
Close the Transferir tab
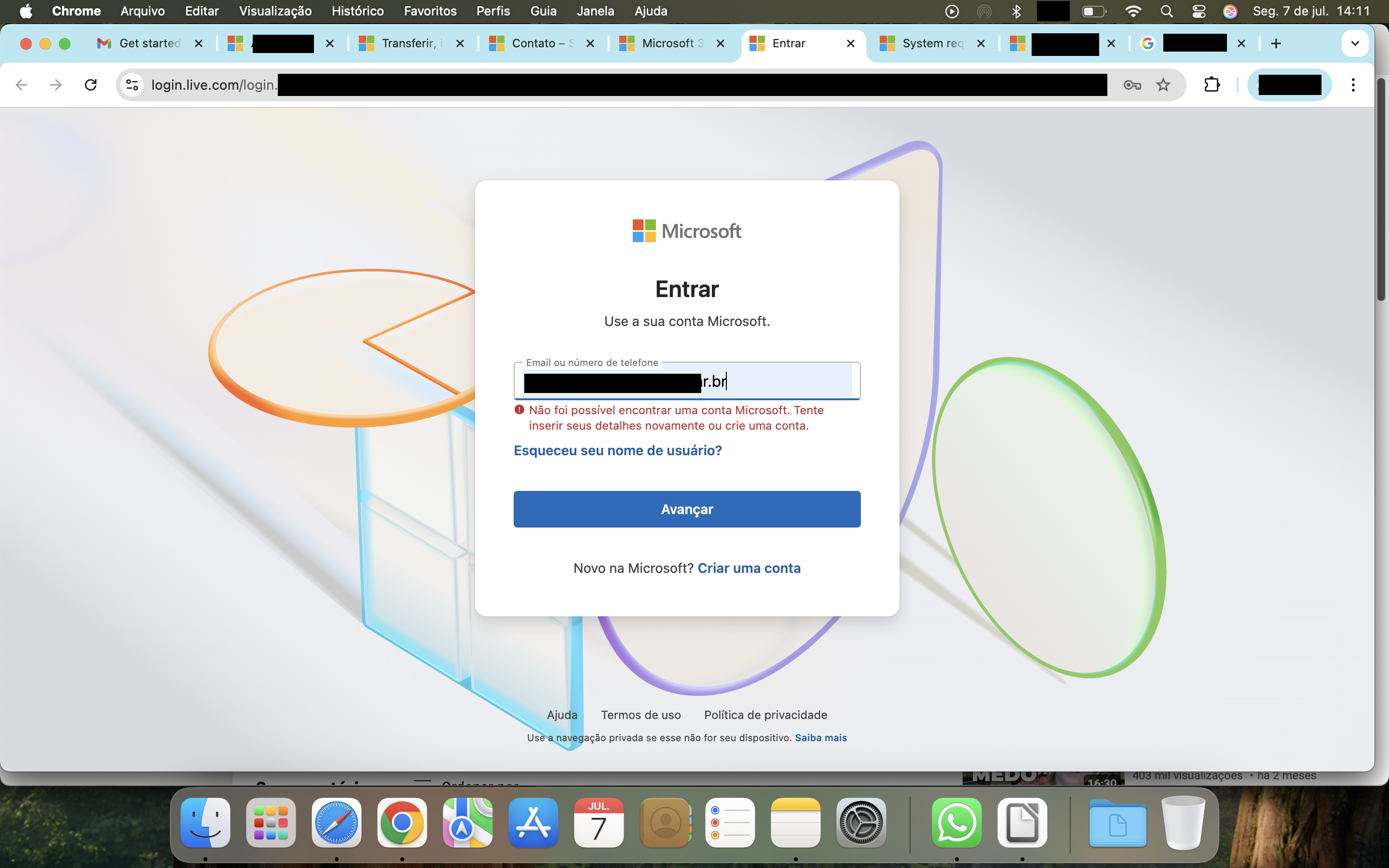pos(460,43)
